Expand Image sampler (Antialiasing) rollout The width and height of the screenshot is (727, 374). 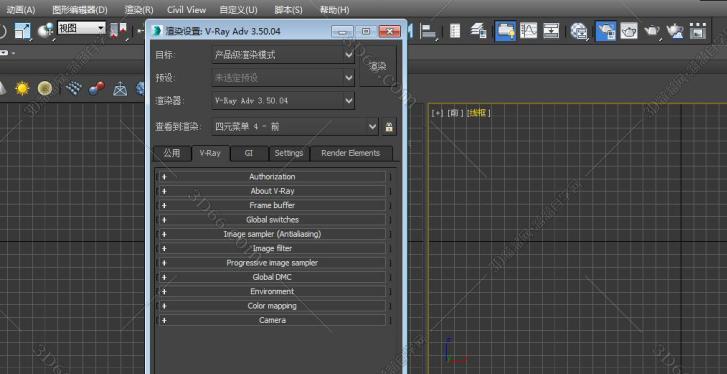pyautogui.click(x=272, y=234)
